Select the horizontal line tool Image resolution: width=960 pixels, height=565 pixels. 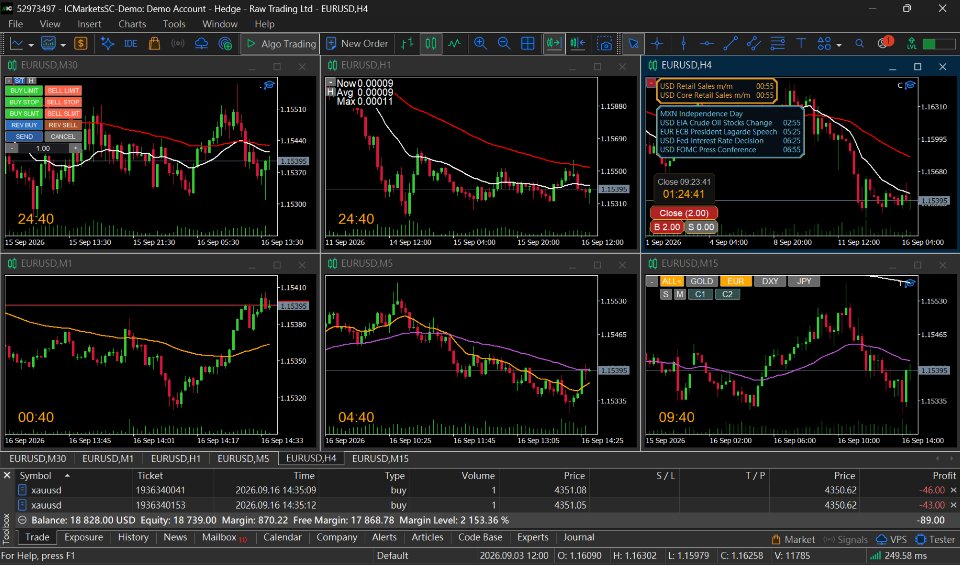coord(707,43)
